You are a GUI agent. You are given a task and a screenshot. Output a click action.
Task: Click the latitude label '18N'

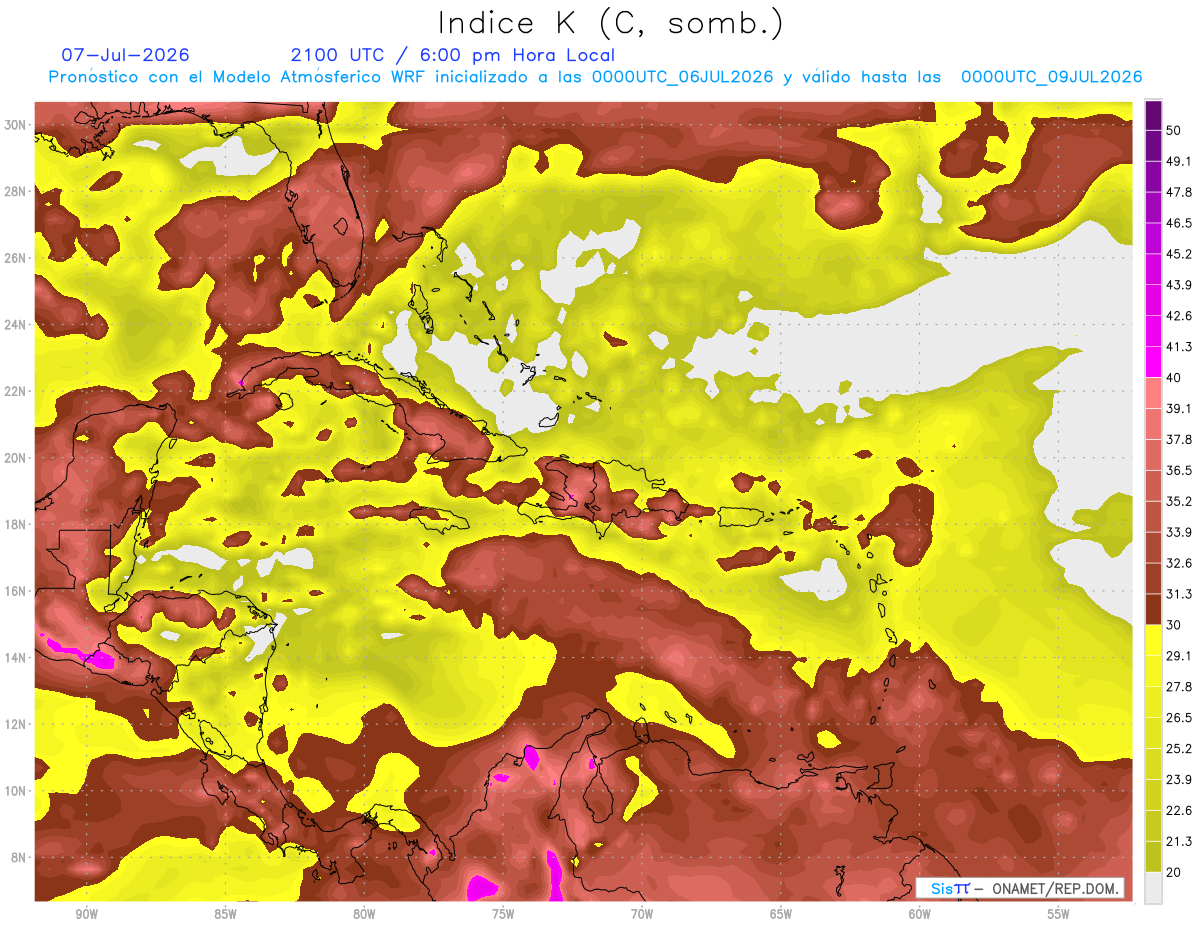click(17, 524)
